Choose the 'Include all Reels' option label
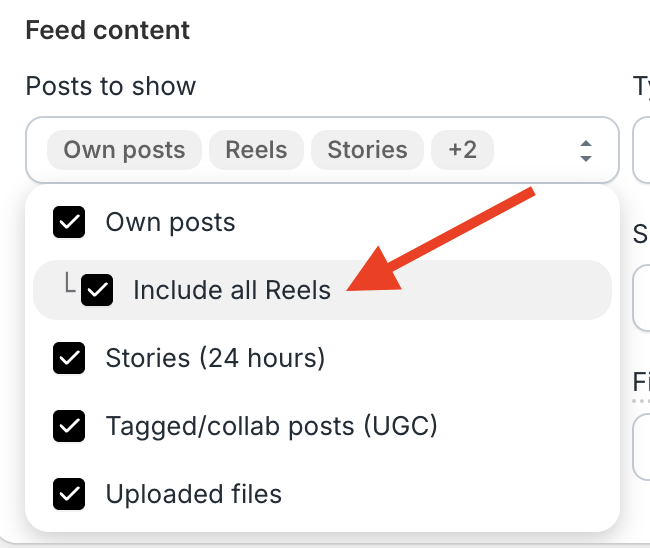 pyautogui.click(x=231, y=291)
